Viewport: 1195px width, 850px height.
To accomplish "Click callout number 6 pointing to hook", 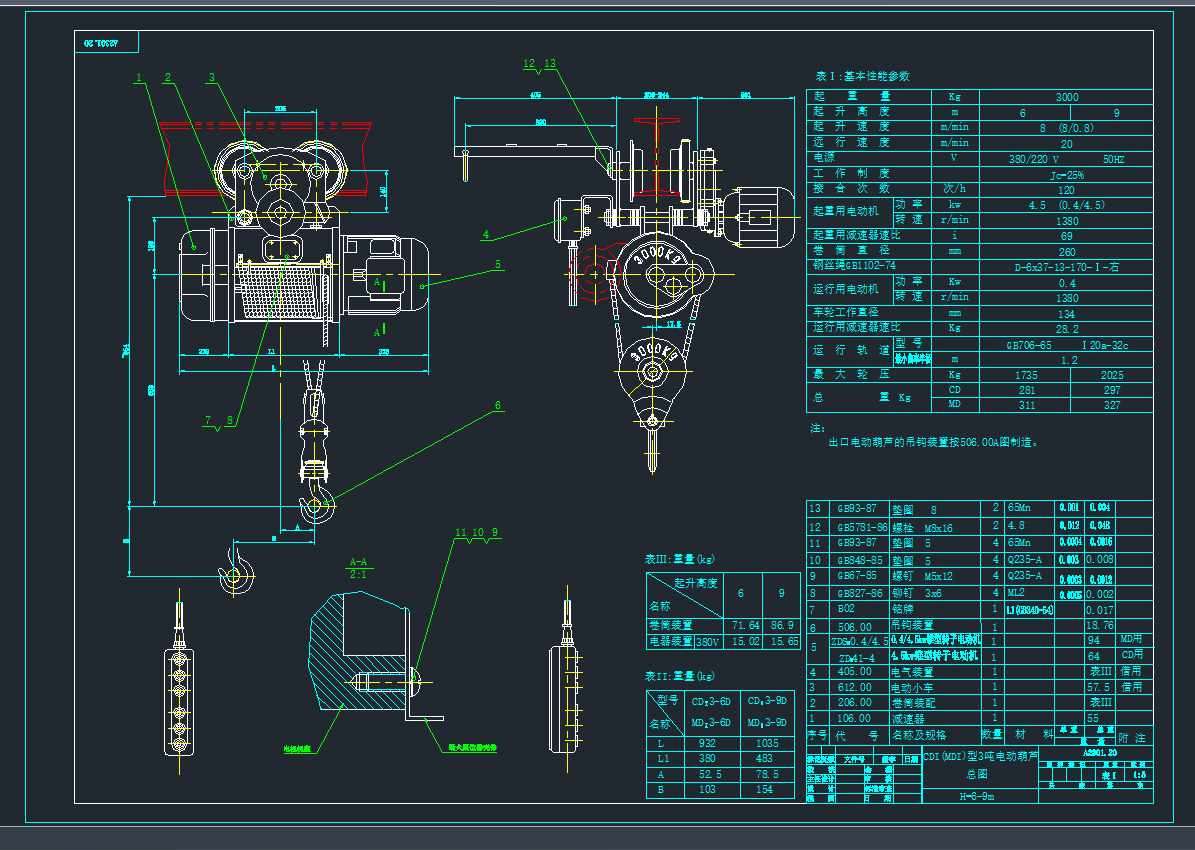I will coord(497,406).
